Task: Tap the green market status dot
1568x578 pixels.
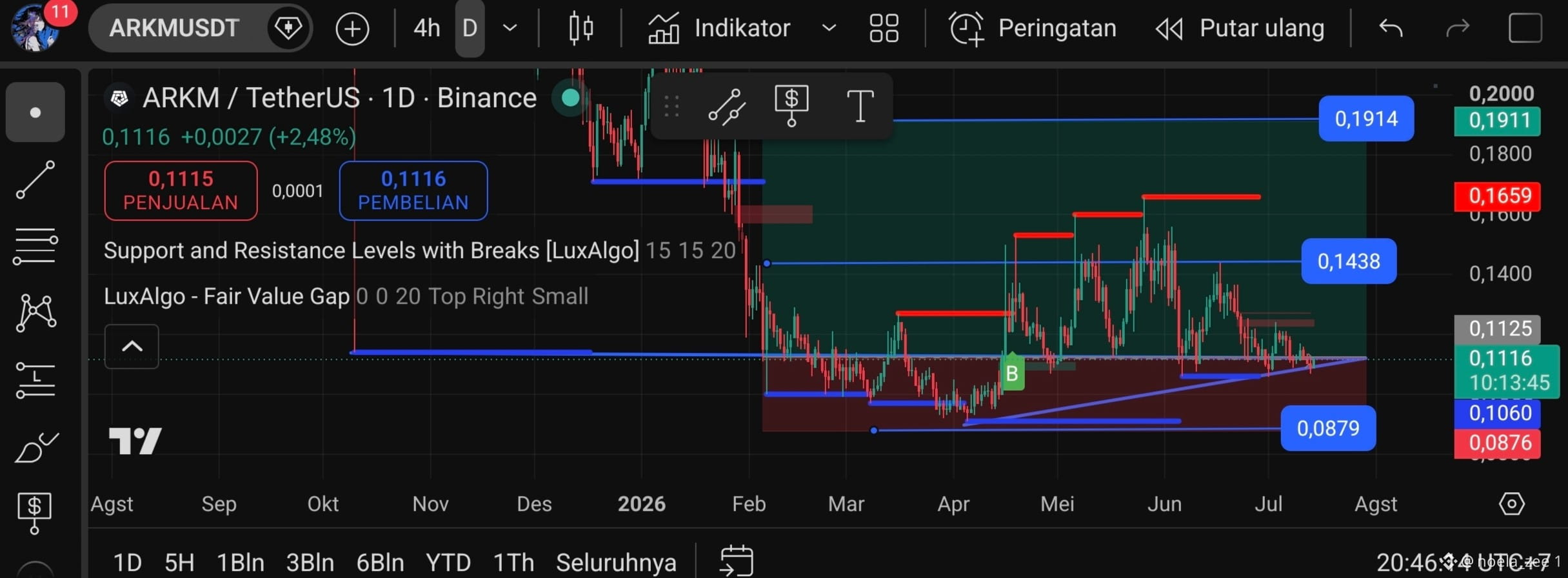Action: click(570, 98)
